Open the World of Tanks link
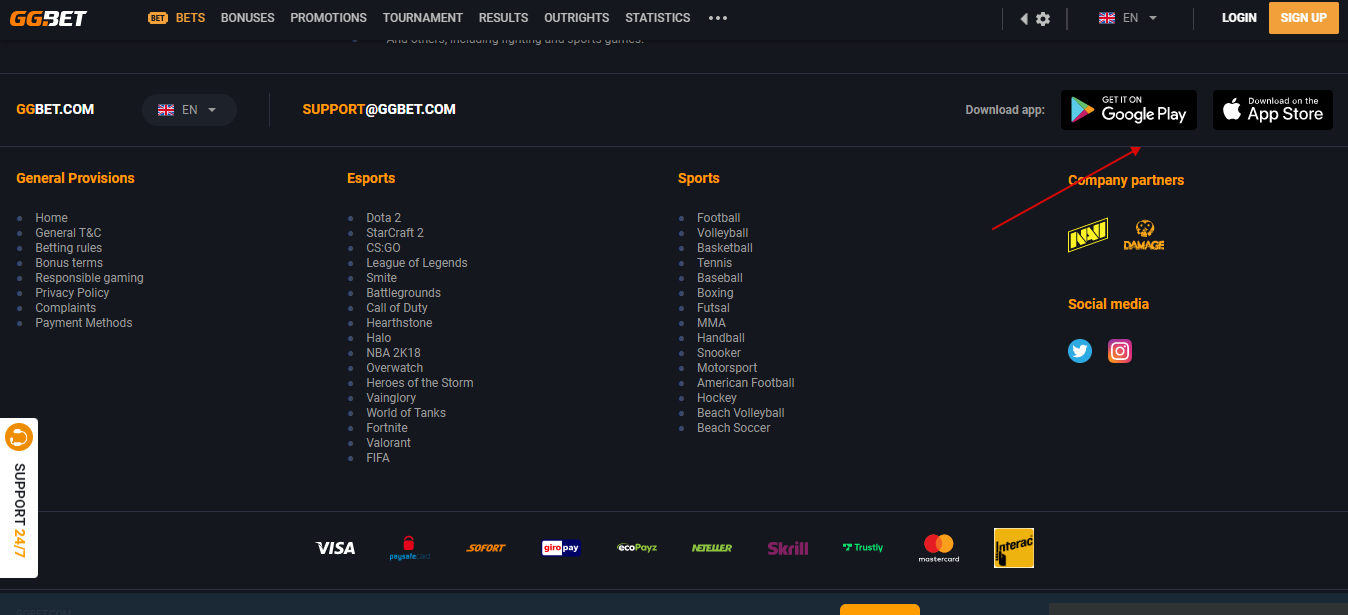The image size is (1348, 615). (406, 413)
